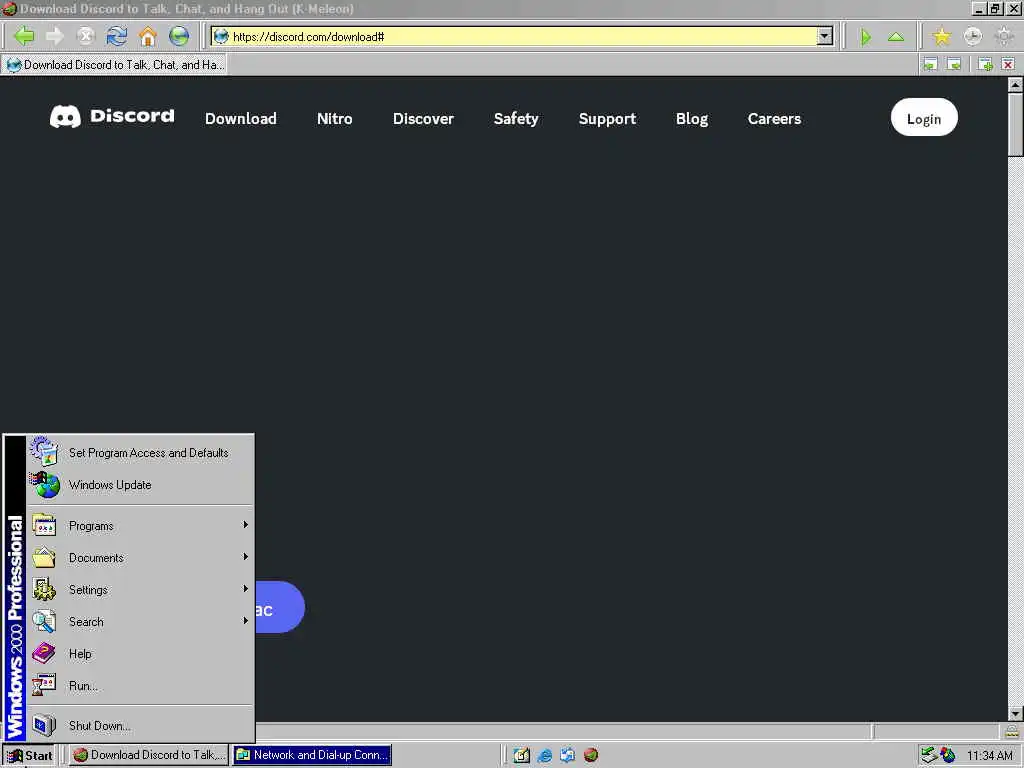Click the blue download button ending in 'ac'
Image resolution: width=1024 pixels, height=768 pixels.
(x=280, y=607)
